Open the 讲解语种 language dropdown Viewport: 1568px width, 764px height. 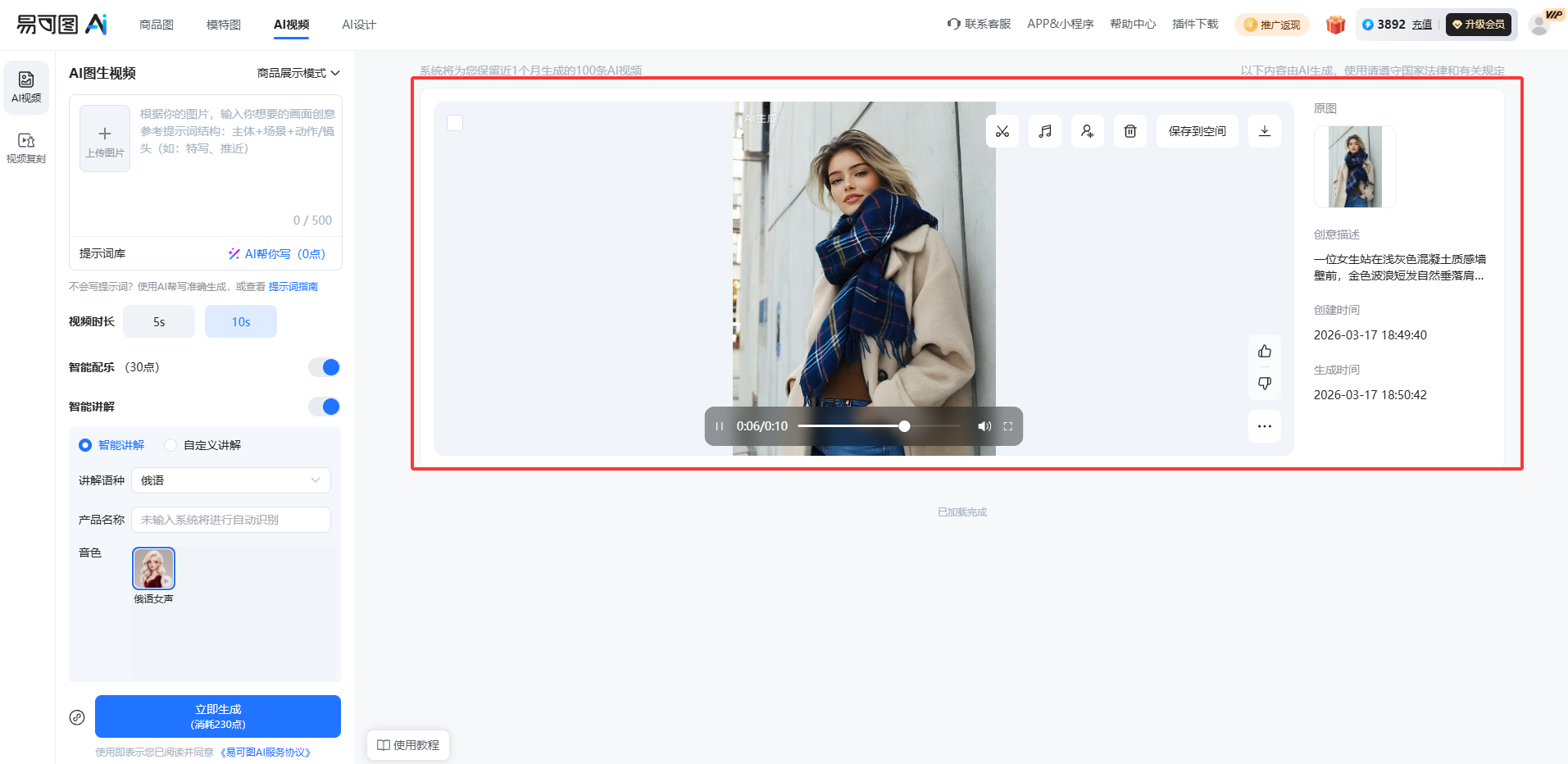pos(231,480)
